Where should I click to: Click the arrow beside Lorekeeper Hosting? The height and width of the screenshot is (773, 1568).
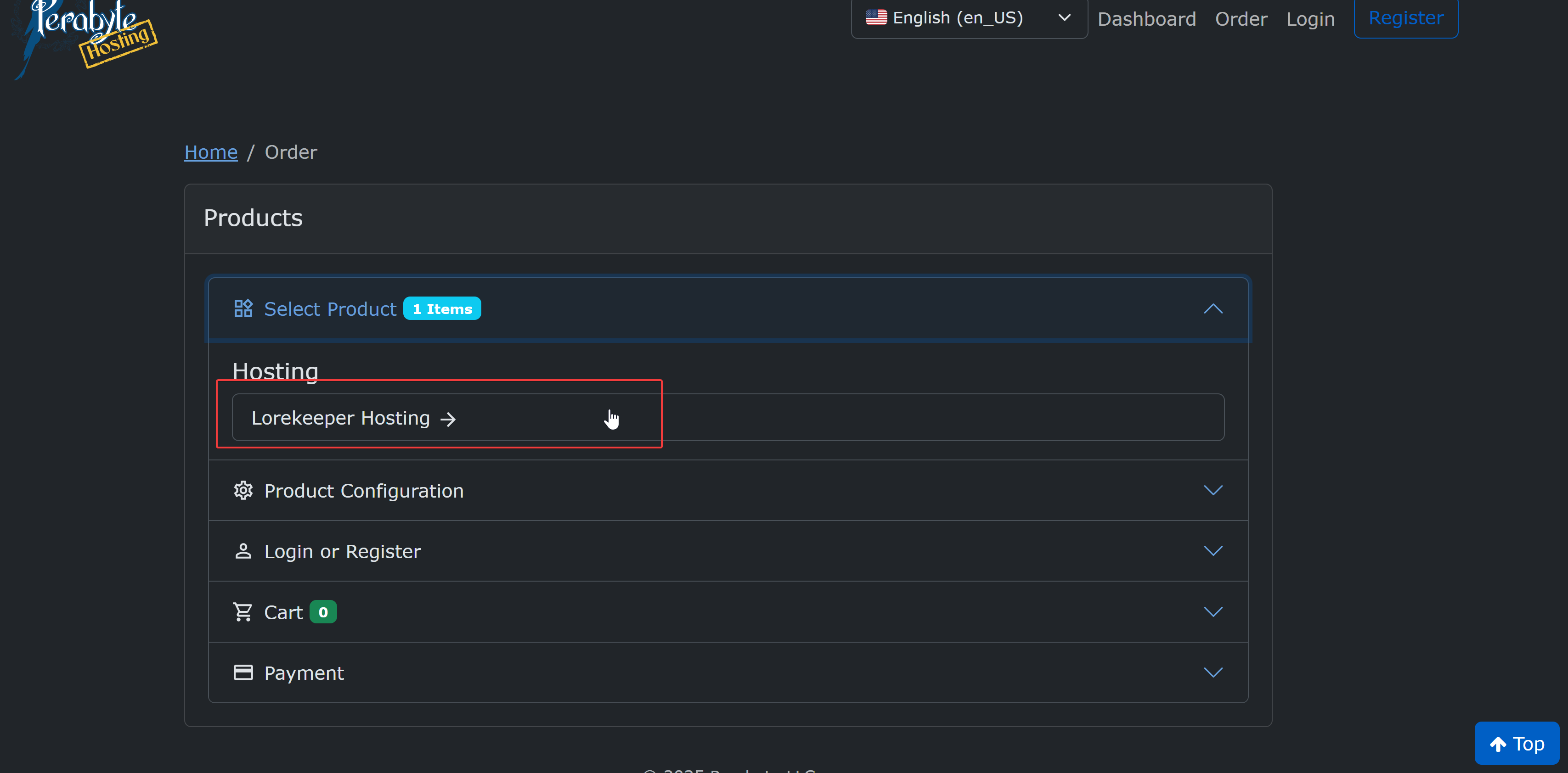click(448, 419)
